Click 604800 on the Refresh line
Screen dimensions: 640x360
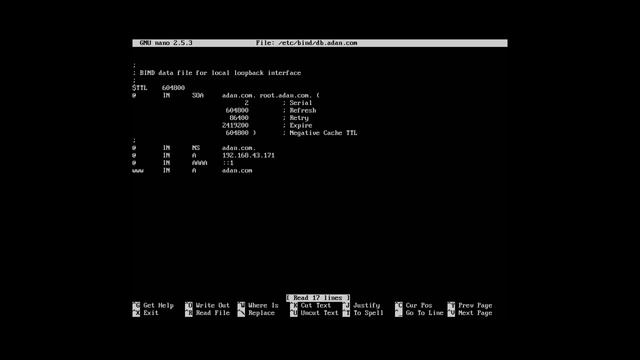click(237, 110)
